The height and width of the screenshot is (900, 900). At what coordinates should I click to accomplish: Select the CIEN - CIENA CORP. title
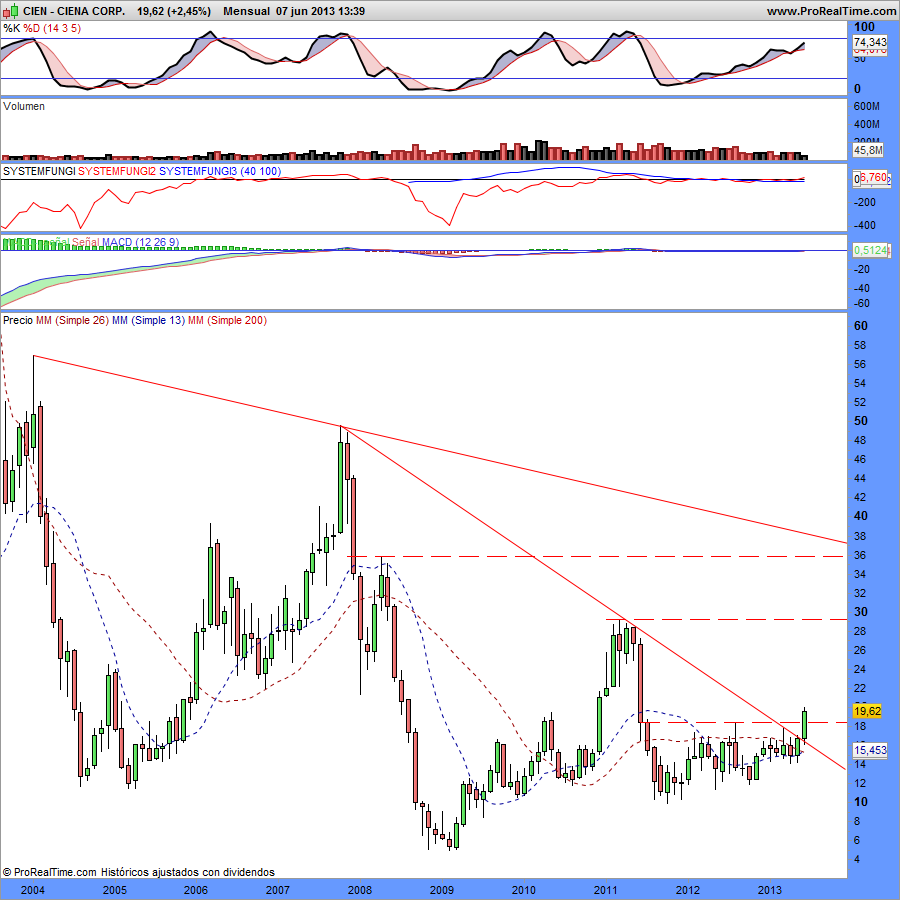click(73, 11)
